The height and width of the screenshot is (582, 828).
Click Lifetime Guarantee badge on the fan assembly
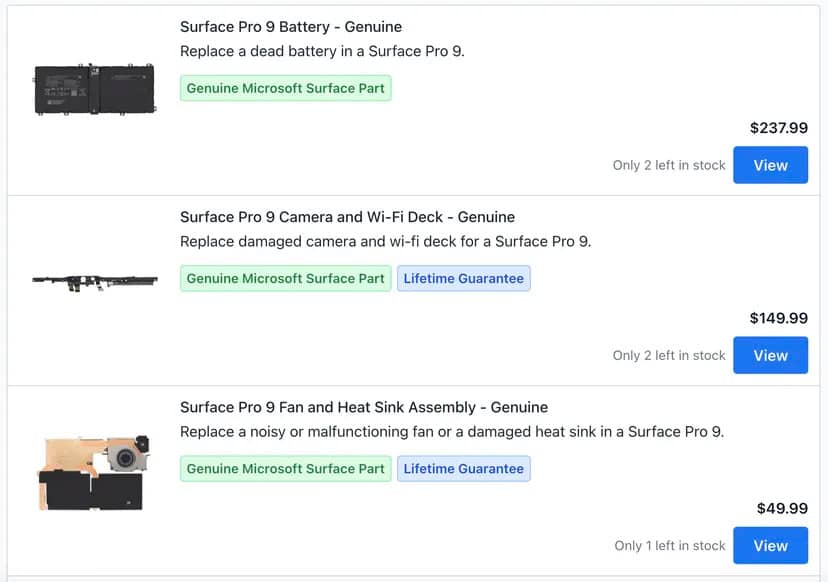click(x=464, y=468)
